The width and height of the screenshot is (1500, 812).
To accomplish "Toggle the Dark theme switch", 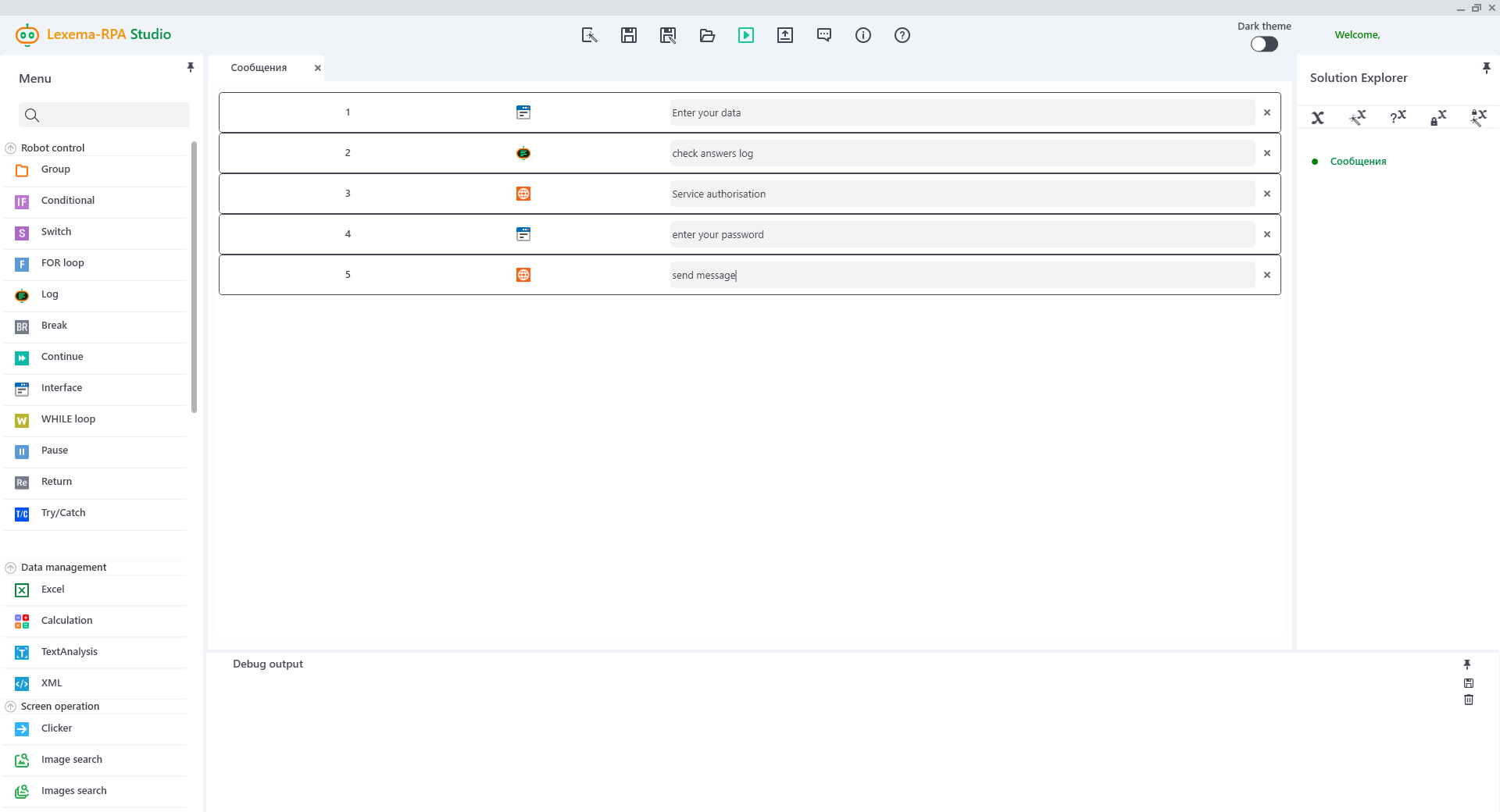I will (1264, 45).
